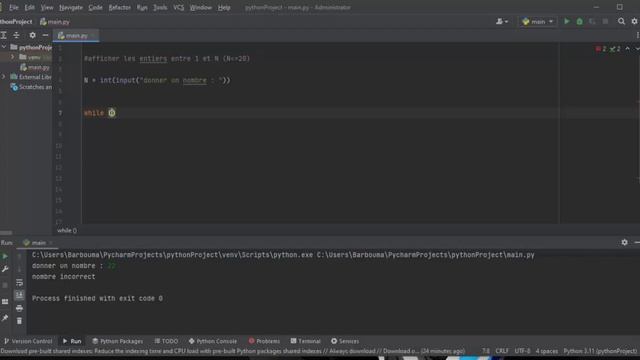Click the UTF-8 encoding in status bar
Image resolution: width=640 pixels, height=360 pixels.
pyautogui.click(x=522, y=351)
